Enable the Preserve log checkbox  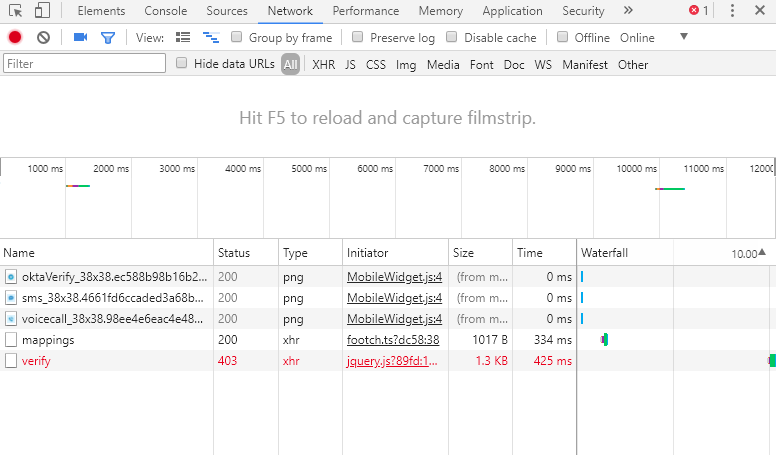[358, 37]
